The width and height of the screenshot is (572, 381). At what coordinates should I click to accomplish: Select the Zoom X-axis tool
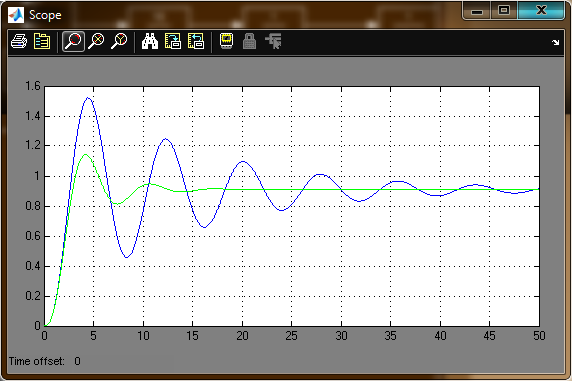coord(96,41)
